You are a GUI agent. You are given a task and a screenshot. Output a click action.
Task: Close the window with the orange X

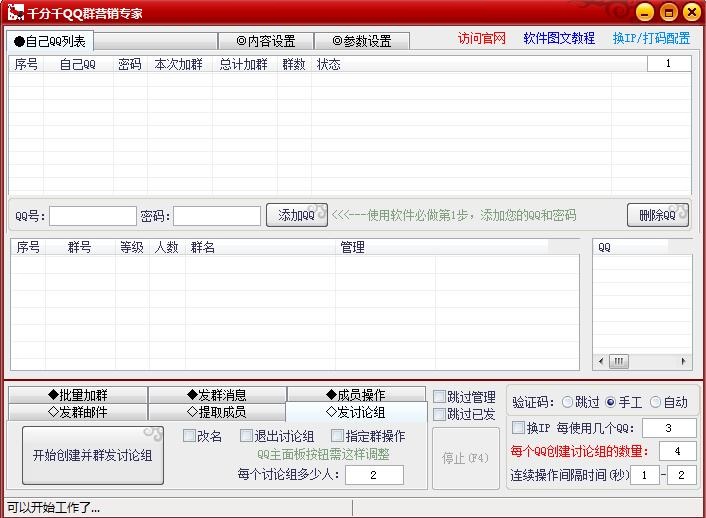tap(692, 12)
